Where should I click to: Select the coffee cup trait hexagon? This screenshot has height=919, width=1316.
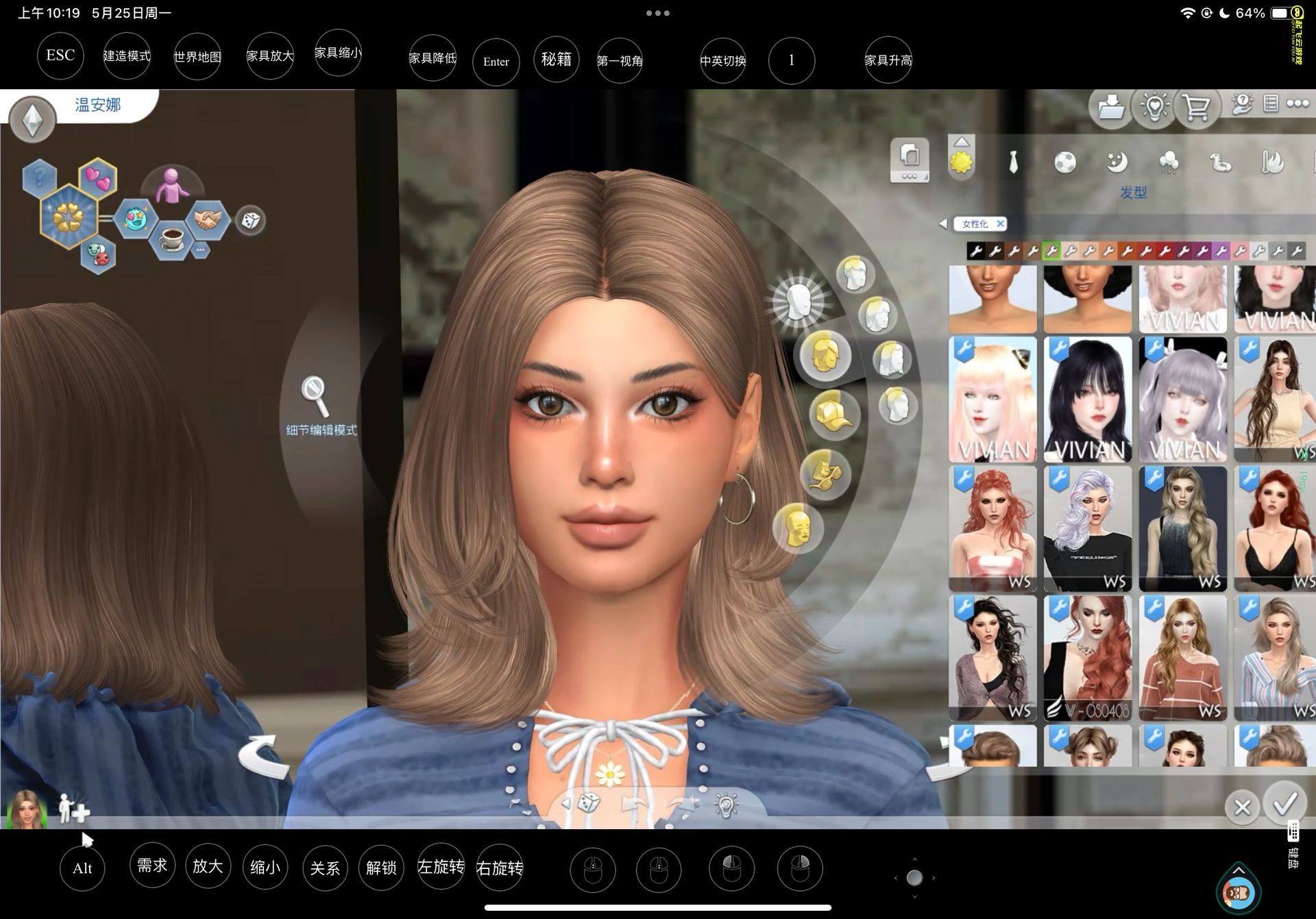[x=171, y=238]
